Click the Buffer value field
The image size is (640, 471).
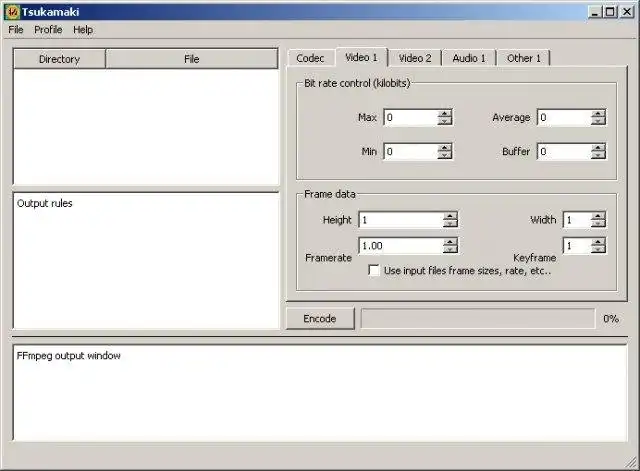pyautogui.click(x=564, y=151)
